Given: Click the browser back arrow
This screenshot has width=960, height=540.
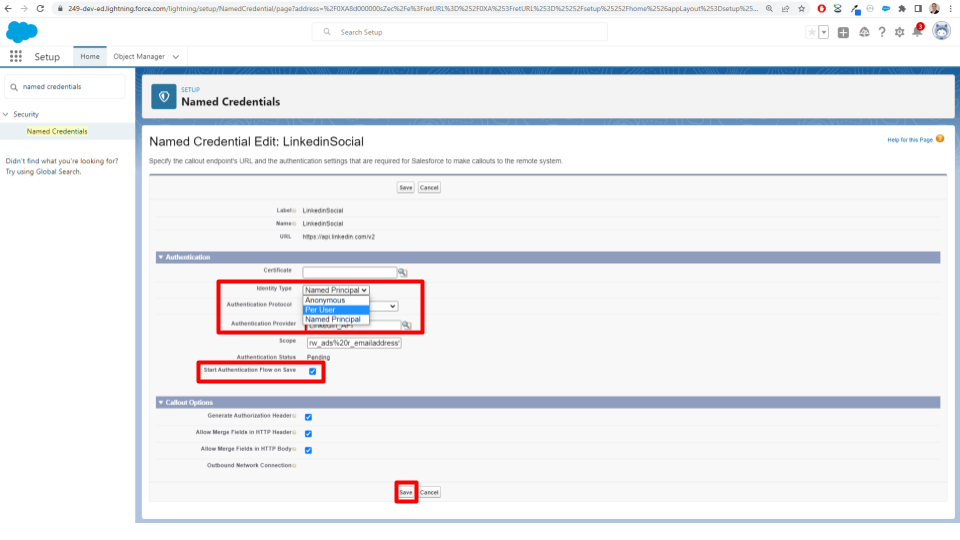Looking at the screenshot, I should coord(8,9).
